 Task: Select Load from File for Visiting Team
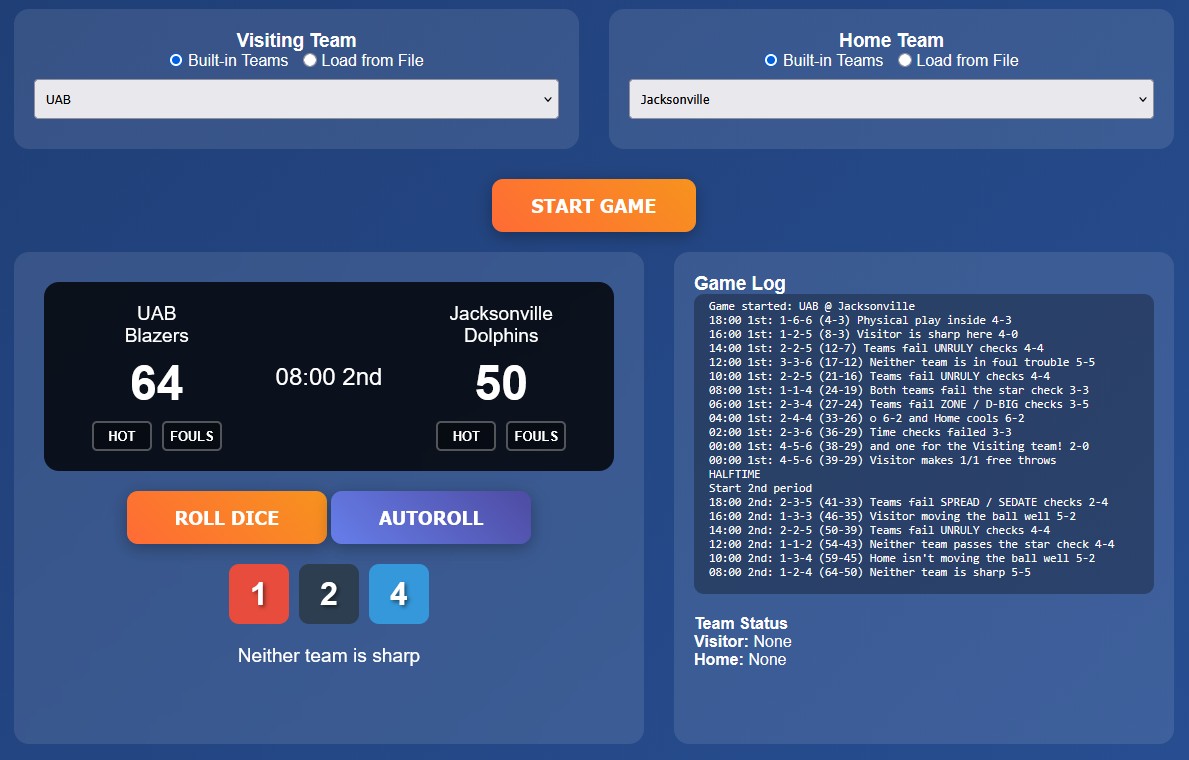[x=310, y=61]
